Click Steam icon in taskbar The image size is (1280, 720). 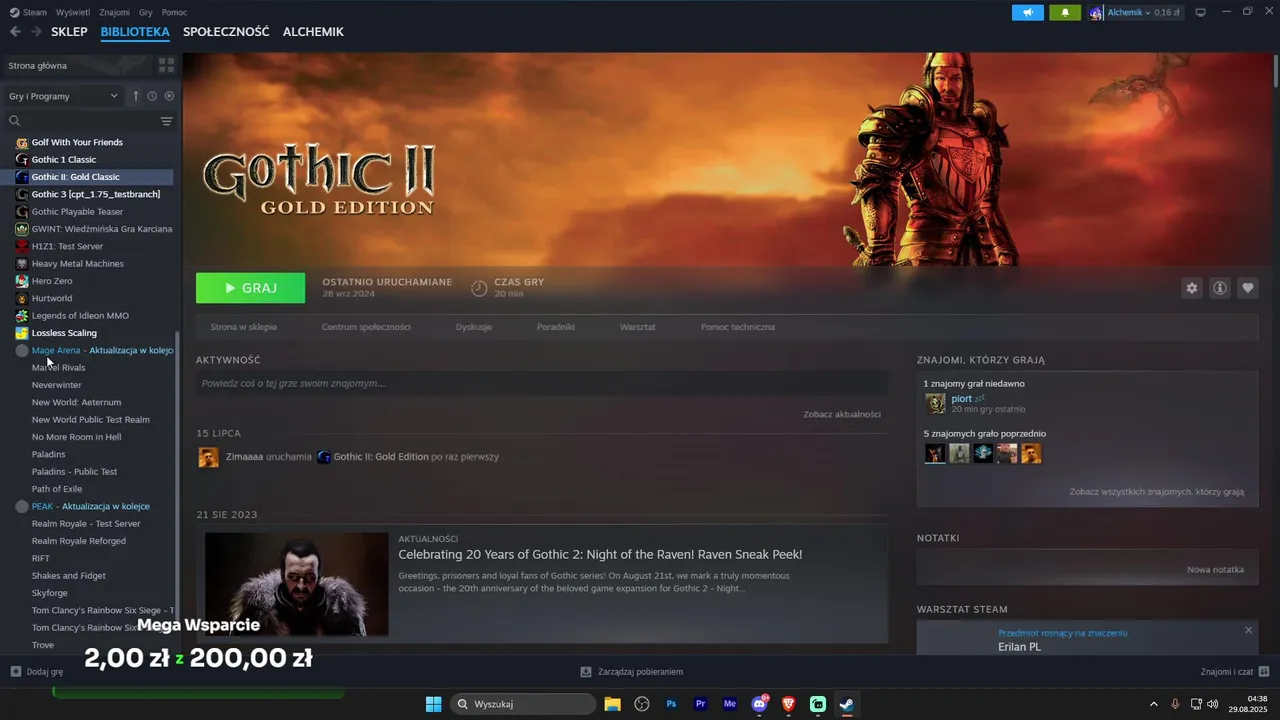tap(846, 704)
